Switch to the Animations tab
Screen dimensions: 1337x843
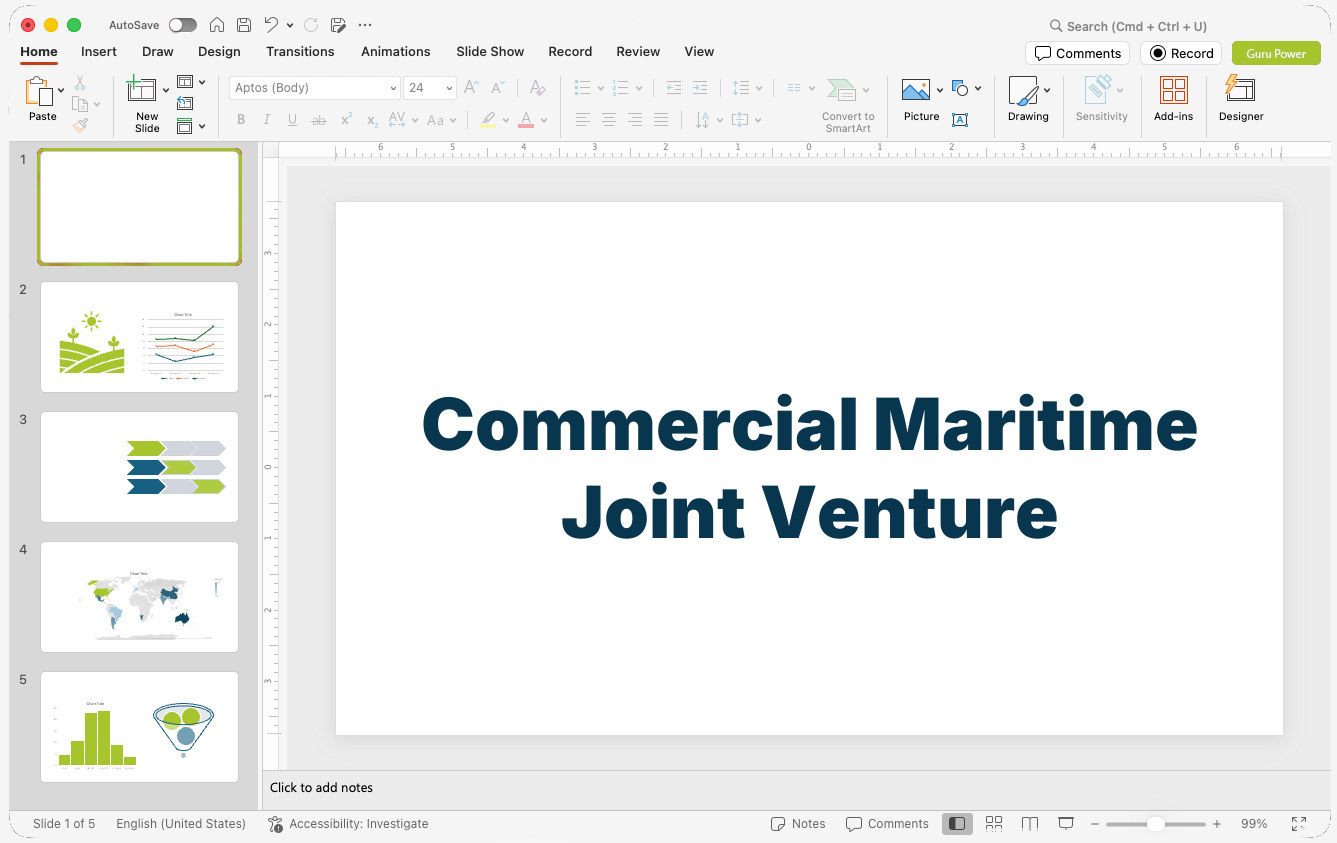coord(396,51)
